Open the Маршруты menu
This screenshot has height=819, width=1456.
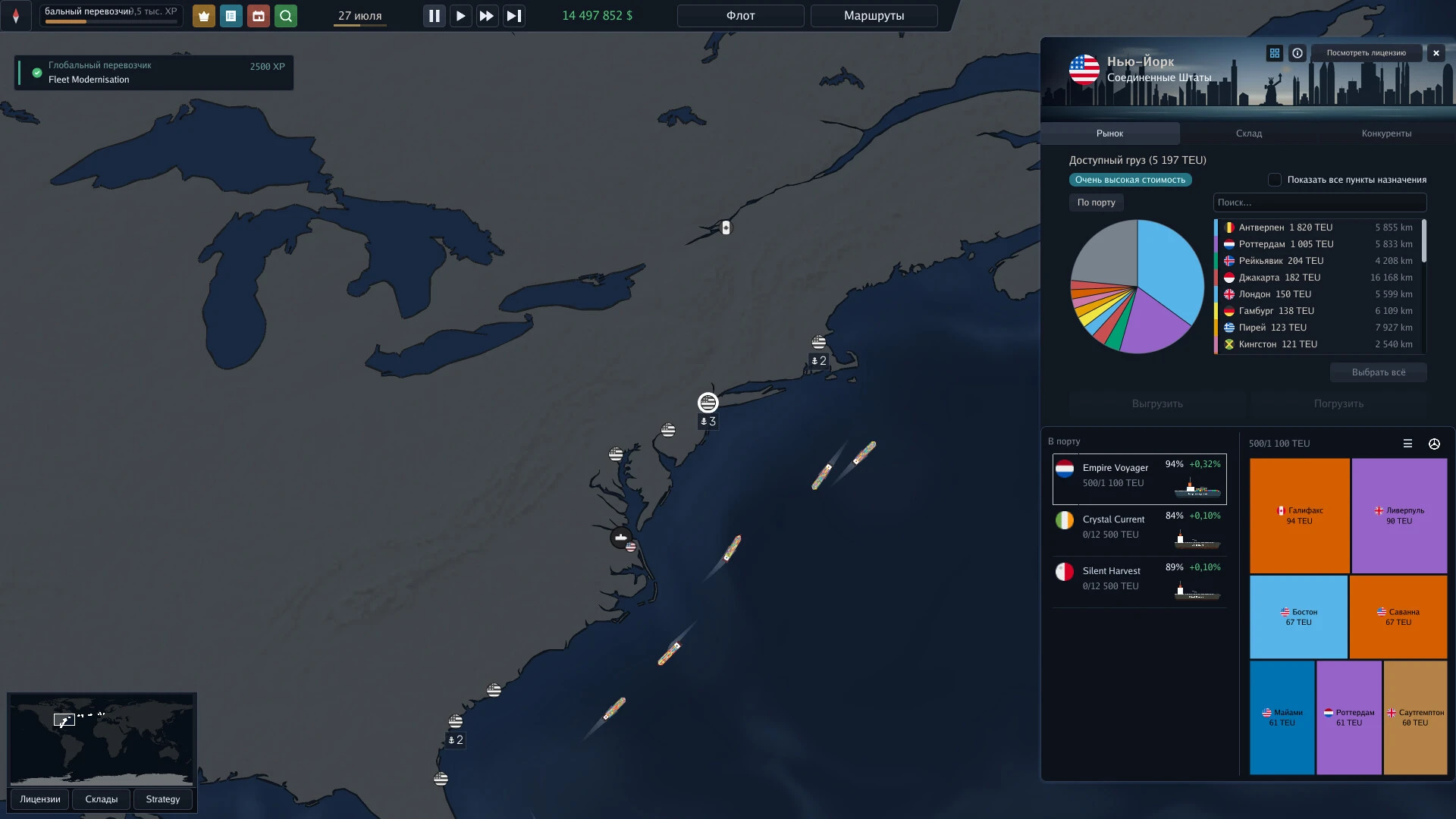(874, 16)
